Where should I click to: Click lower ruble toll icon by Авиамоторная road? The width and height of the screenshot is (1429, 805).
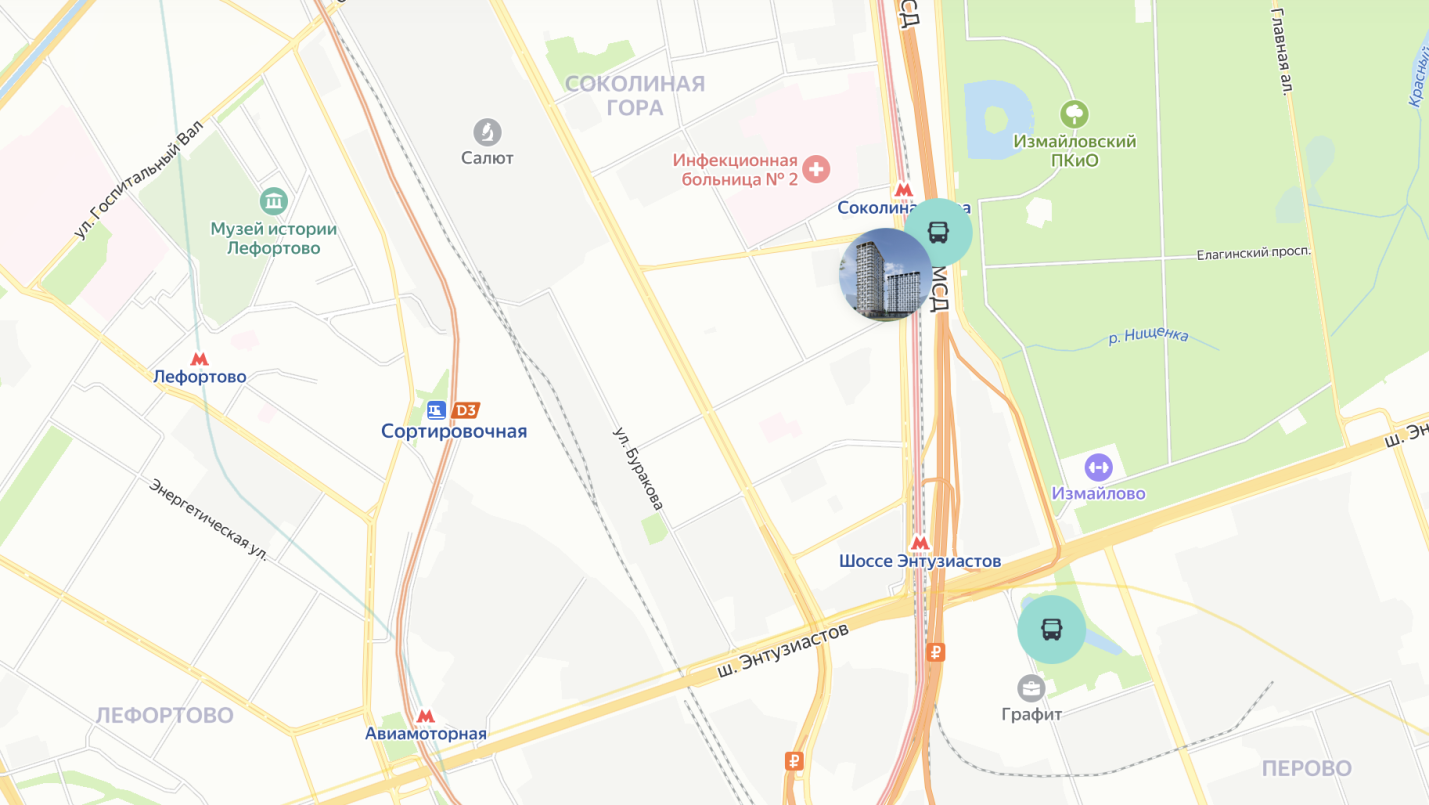click(795, 761)
